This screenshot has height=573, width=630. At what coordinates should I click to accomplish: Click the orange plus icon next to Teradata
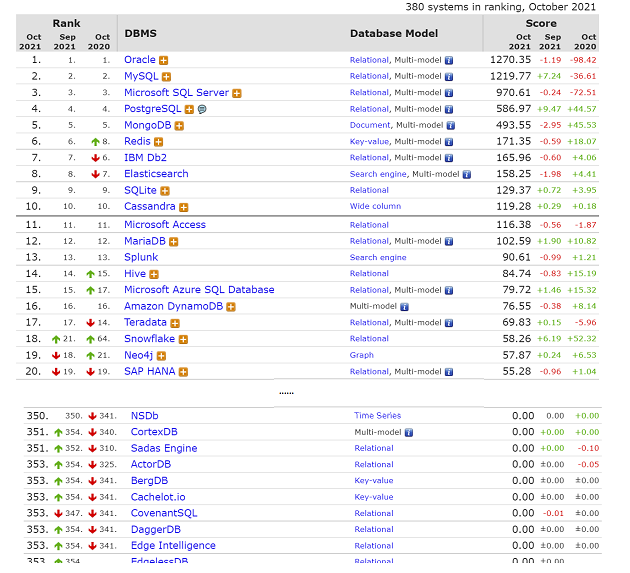pos(175,323)
